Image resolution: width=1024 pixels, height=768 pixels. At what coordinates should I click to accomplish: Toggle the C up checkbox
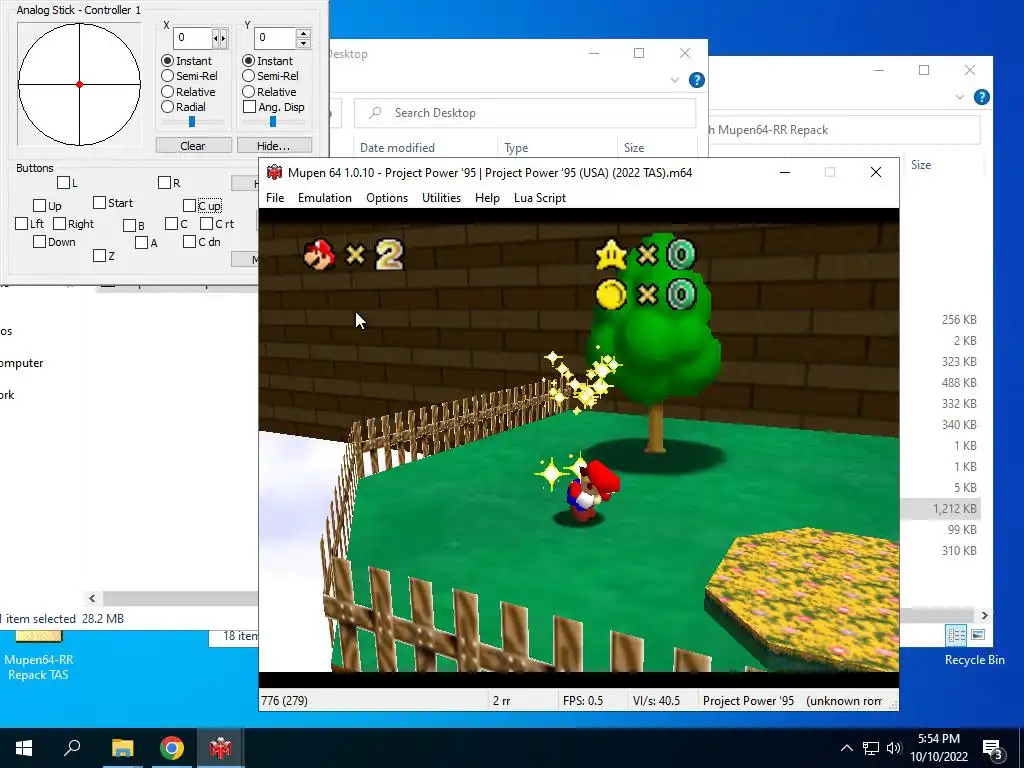click(189, 206)
